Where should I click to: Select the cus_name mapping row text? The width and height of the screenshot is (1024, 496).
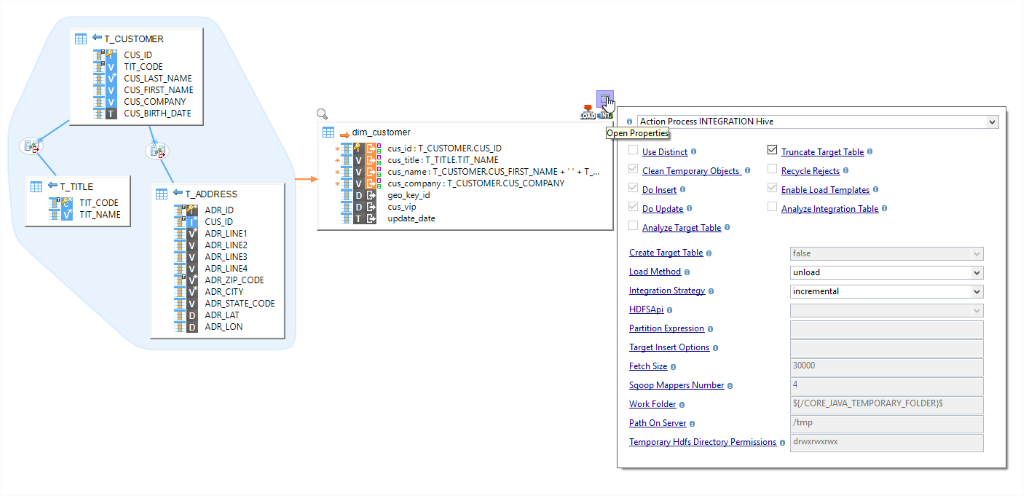tap(494, 172)
